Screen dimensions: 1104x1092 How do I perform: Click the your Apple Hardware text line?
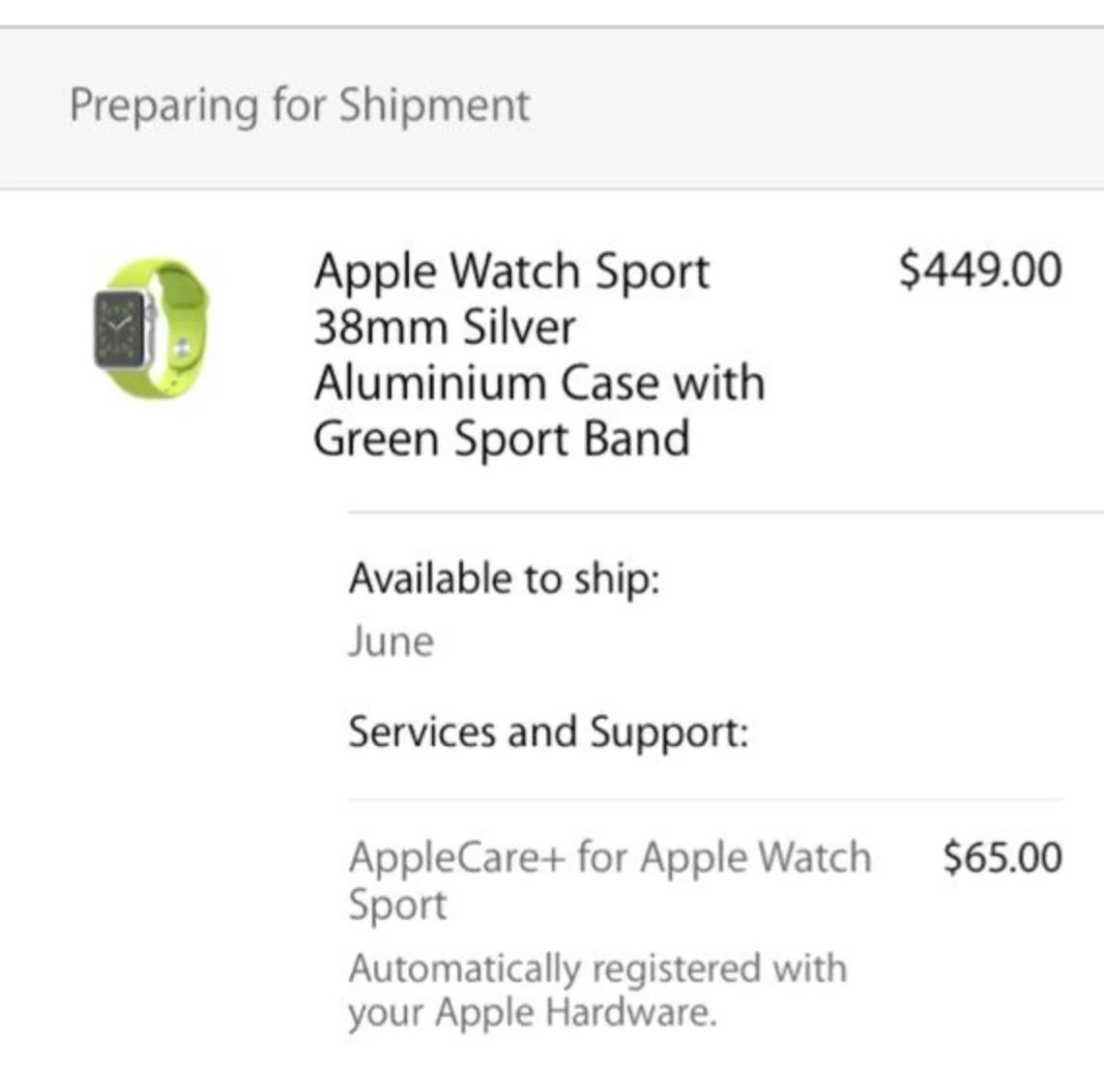[x=532, y=1014]
